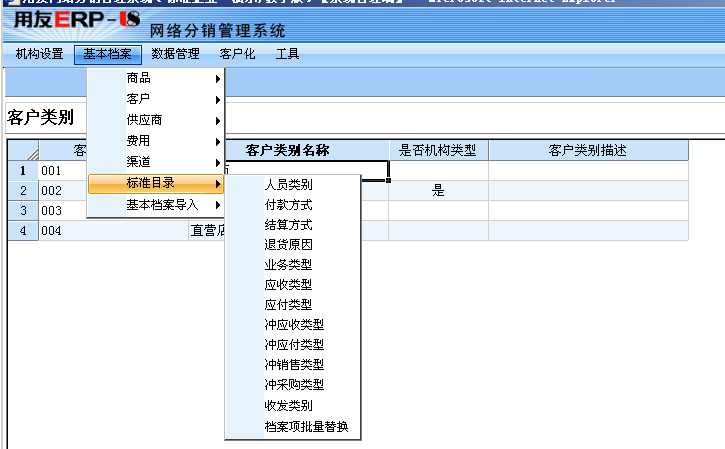Choose 业务类型 menu entry
725x449 pixels.
coord(288,265)
